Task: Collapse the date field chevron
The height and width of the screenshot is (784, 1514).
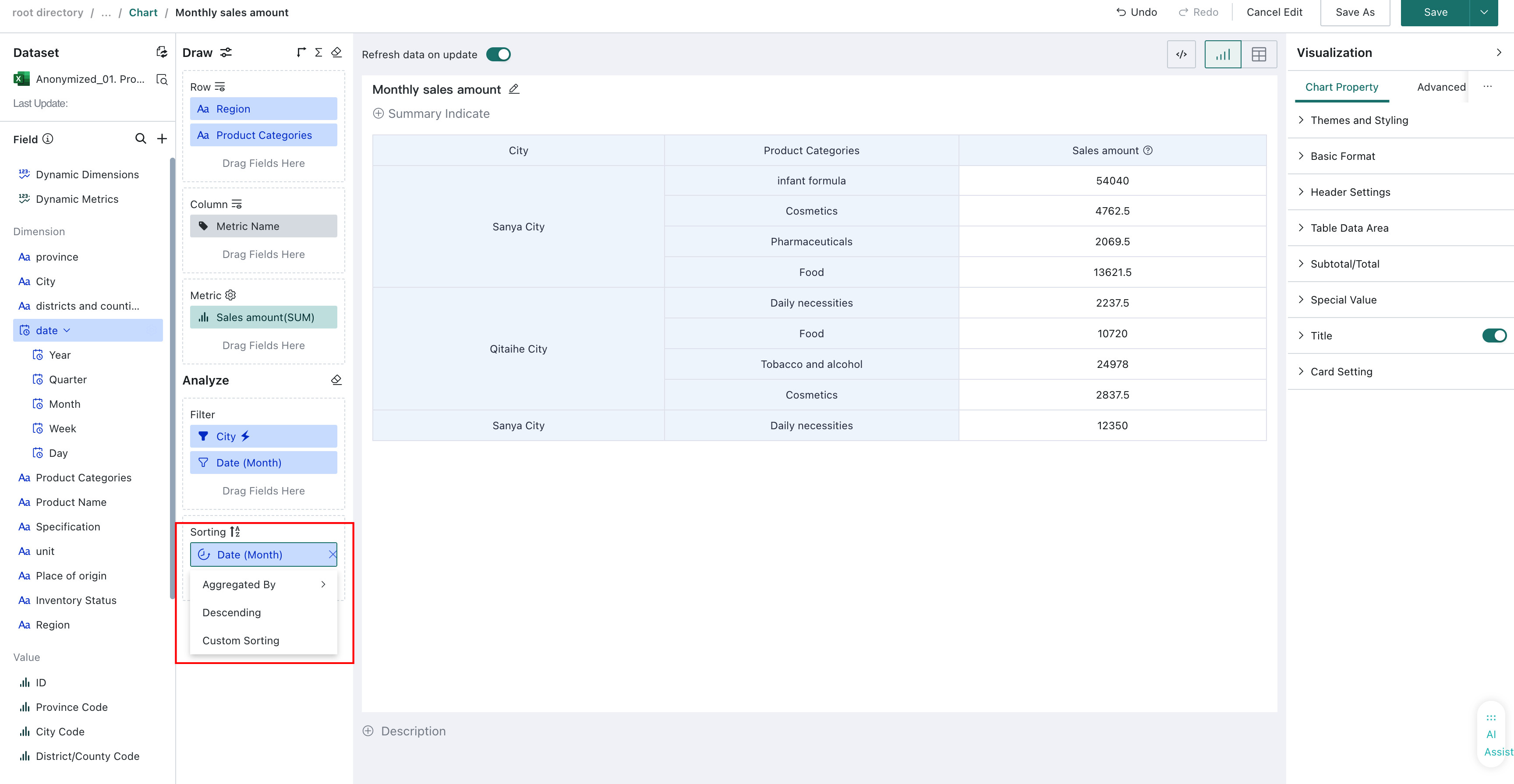Action: pos(67,330)
